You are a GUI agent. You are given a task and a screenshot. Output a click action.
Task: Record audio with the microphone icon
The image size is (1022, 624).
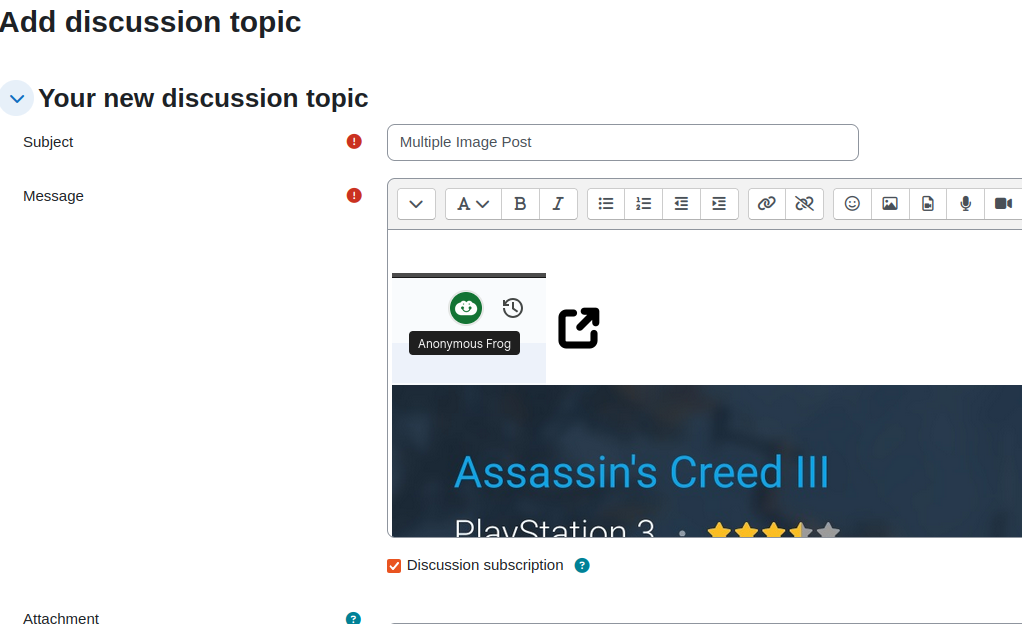(x=965, y=204)
